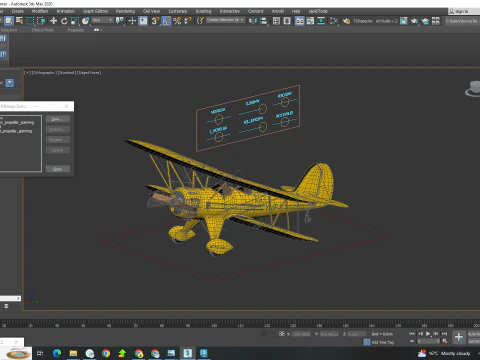Toggle Spinner Snap
This screenshot has height=360, width=480.
(x=188, y=21)
